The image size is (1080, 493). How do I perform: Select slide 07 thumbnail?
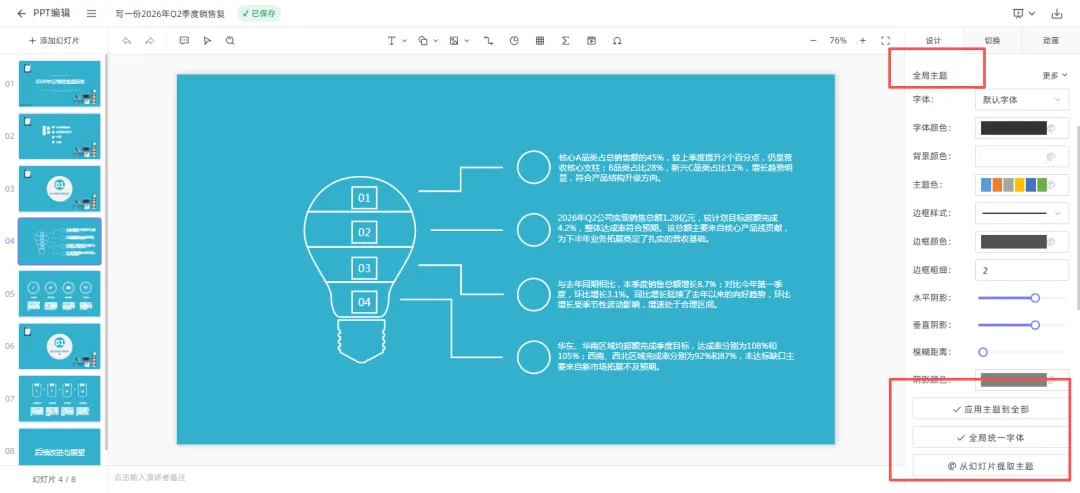pyautogui.click(x=59, y=399)
